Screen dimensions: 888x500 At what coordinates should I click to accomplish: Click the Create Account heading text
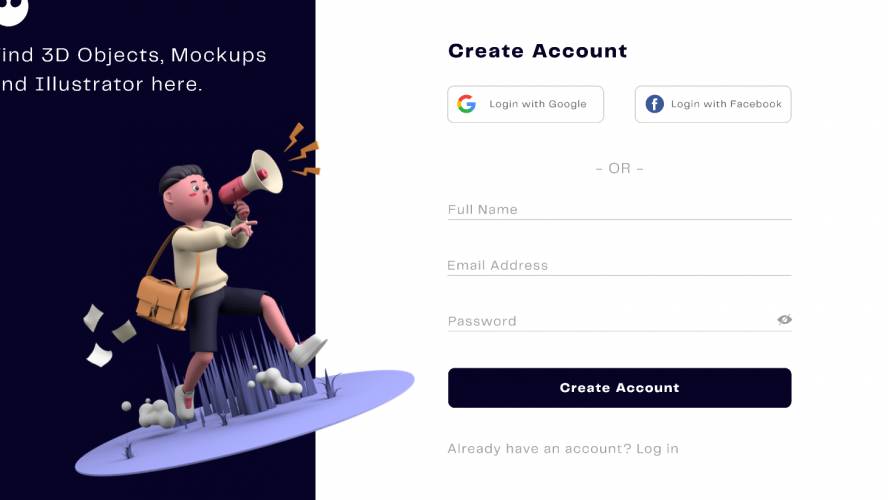(x=537, y=51)
